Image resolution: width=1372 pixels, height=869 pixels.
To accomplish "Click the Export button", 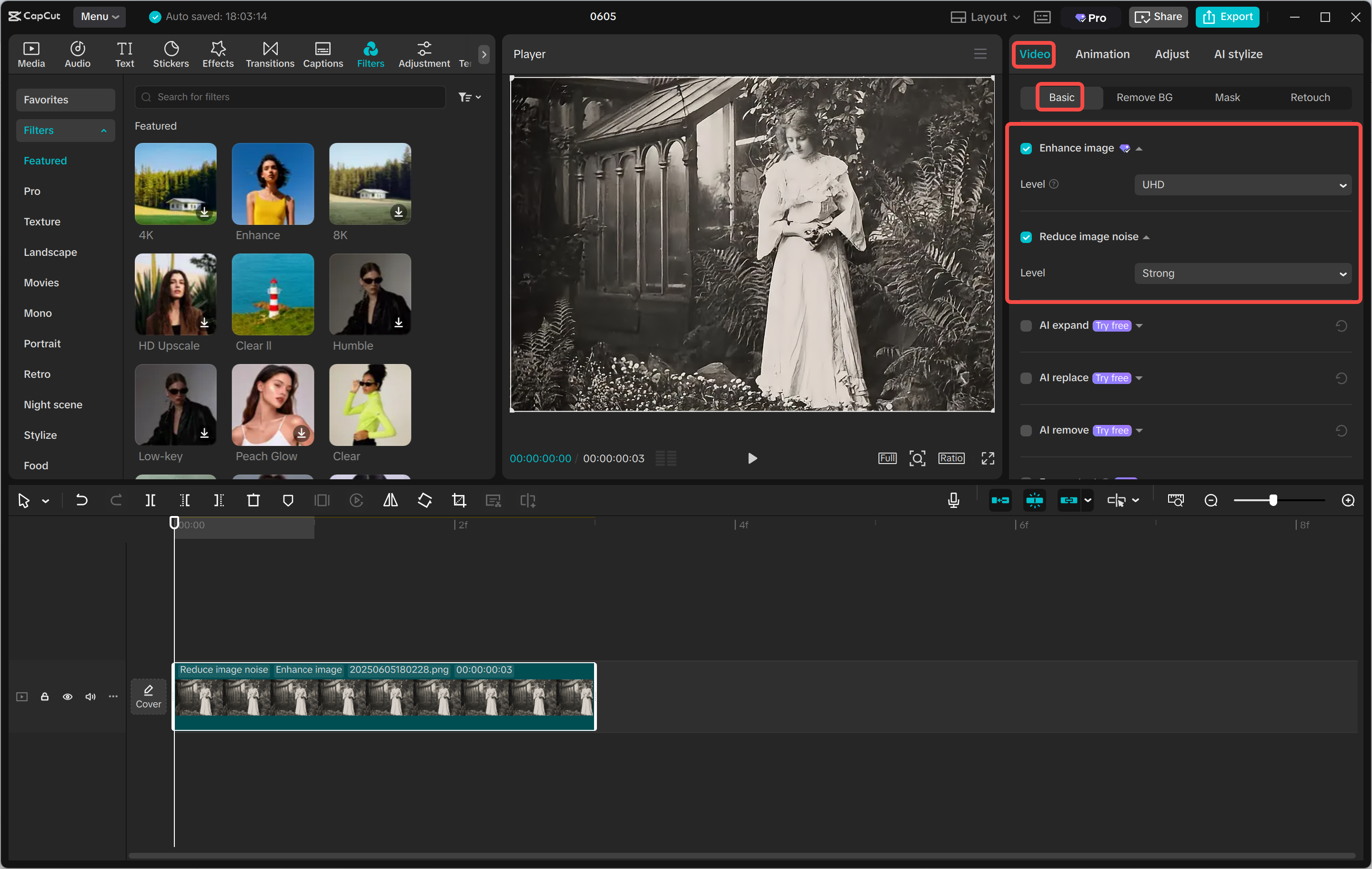I will click(1227, 17).
